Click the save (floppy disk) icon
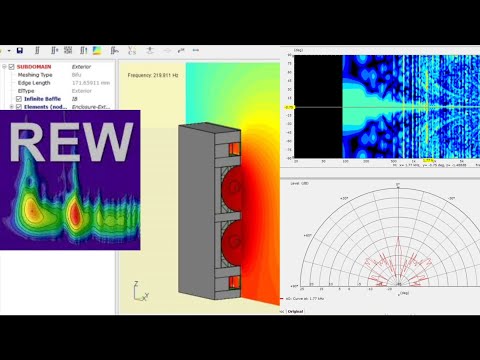Viewport: 480px width, 360px height. click(x=20, y=50)
